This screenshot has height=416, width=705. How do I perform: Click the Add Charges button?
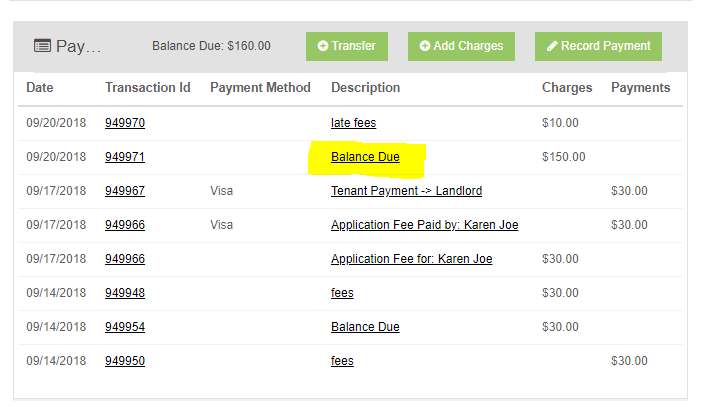tap(461, 46)
